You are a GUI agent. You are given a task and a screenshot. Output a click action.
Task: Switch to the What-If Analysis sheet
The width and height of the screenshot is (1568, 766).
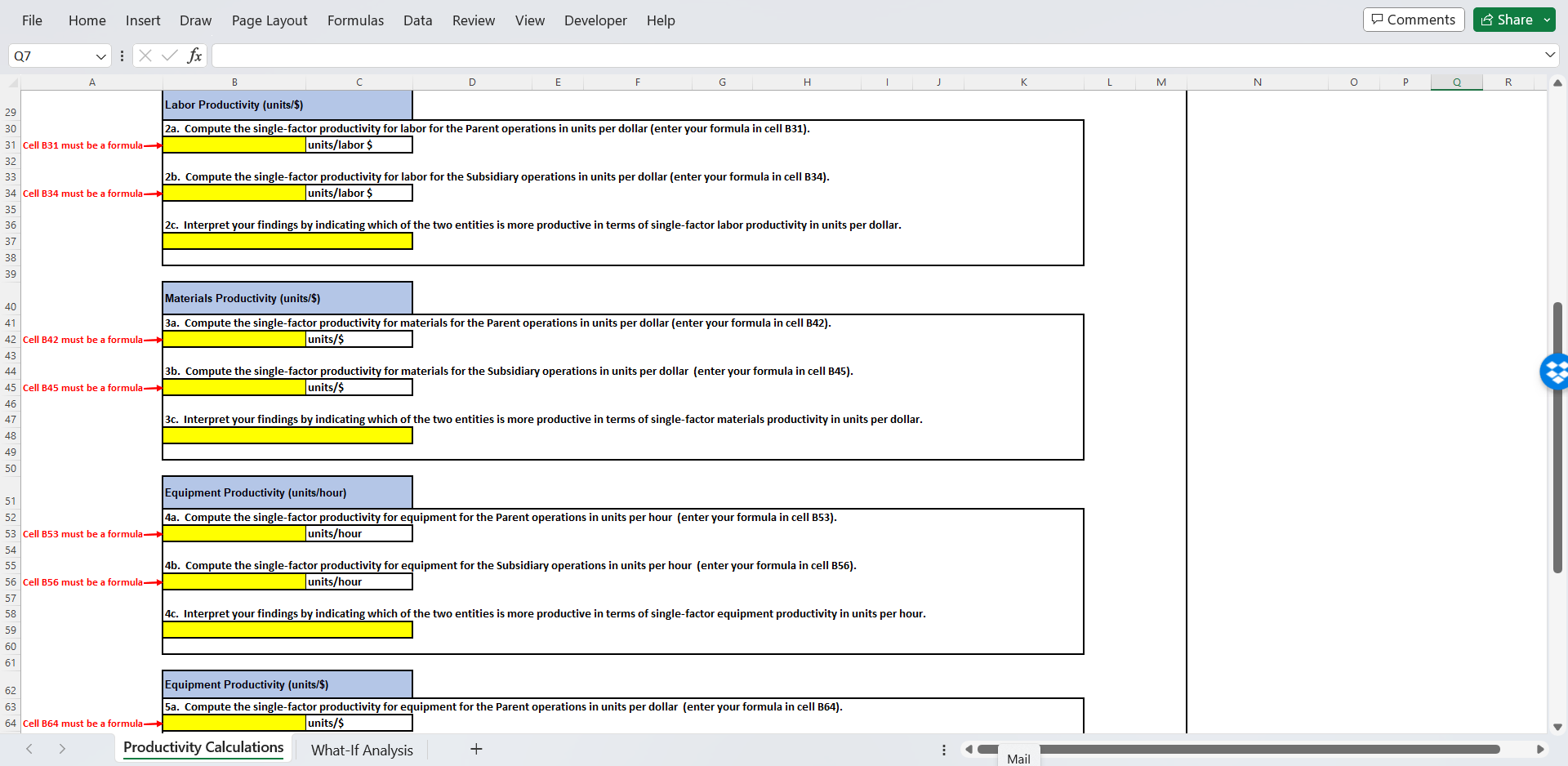click(362, 750)
